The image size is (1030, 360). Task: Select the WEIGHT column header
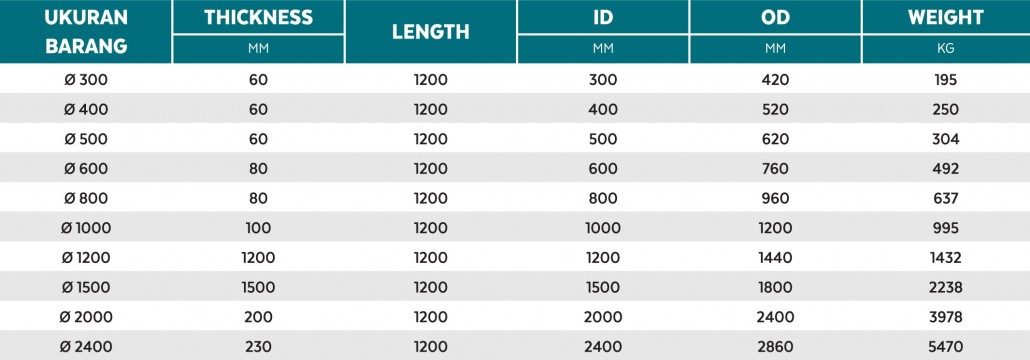click(x=946, y=17)
